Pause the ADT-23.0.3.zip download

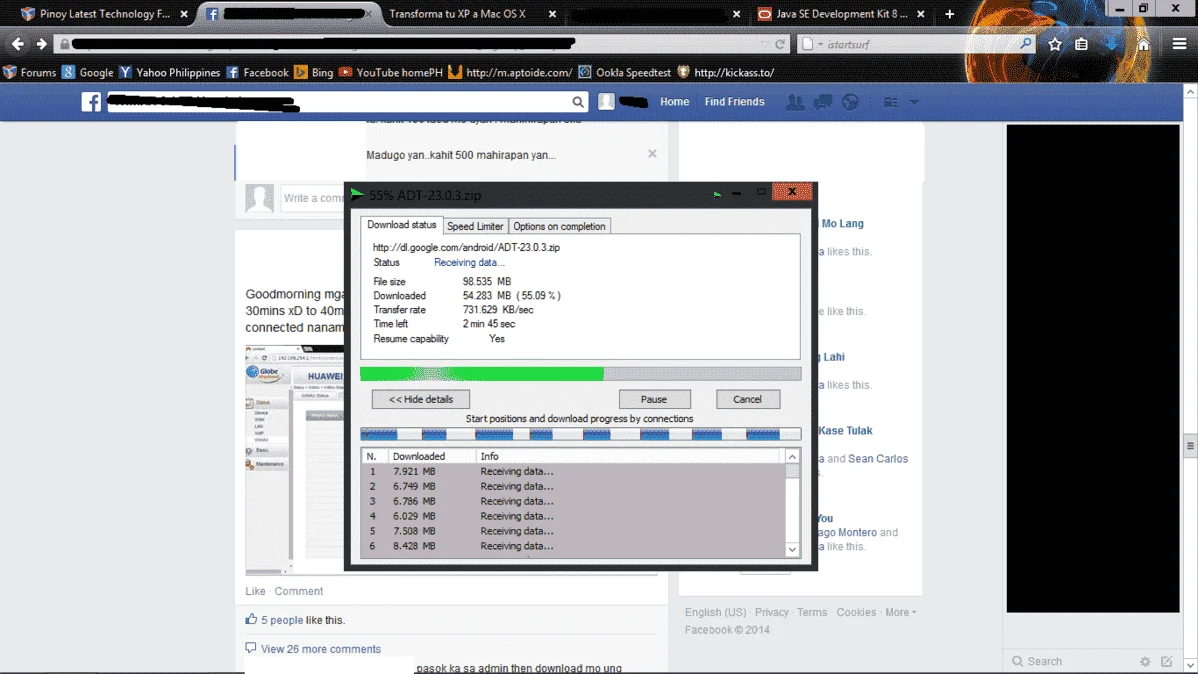(654, 399)
